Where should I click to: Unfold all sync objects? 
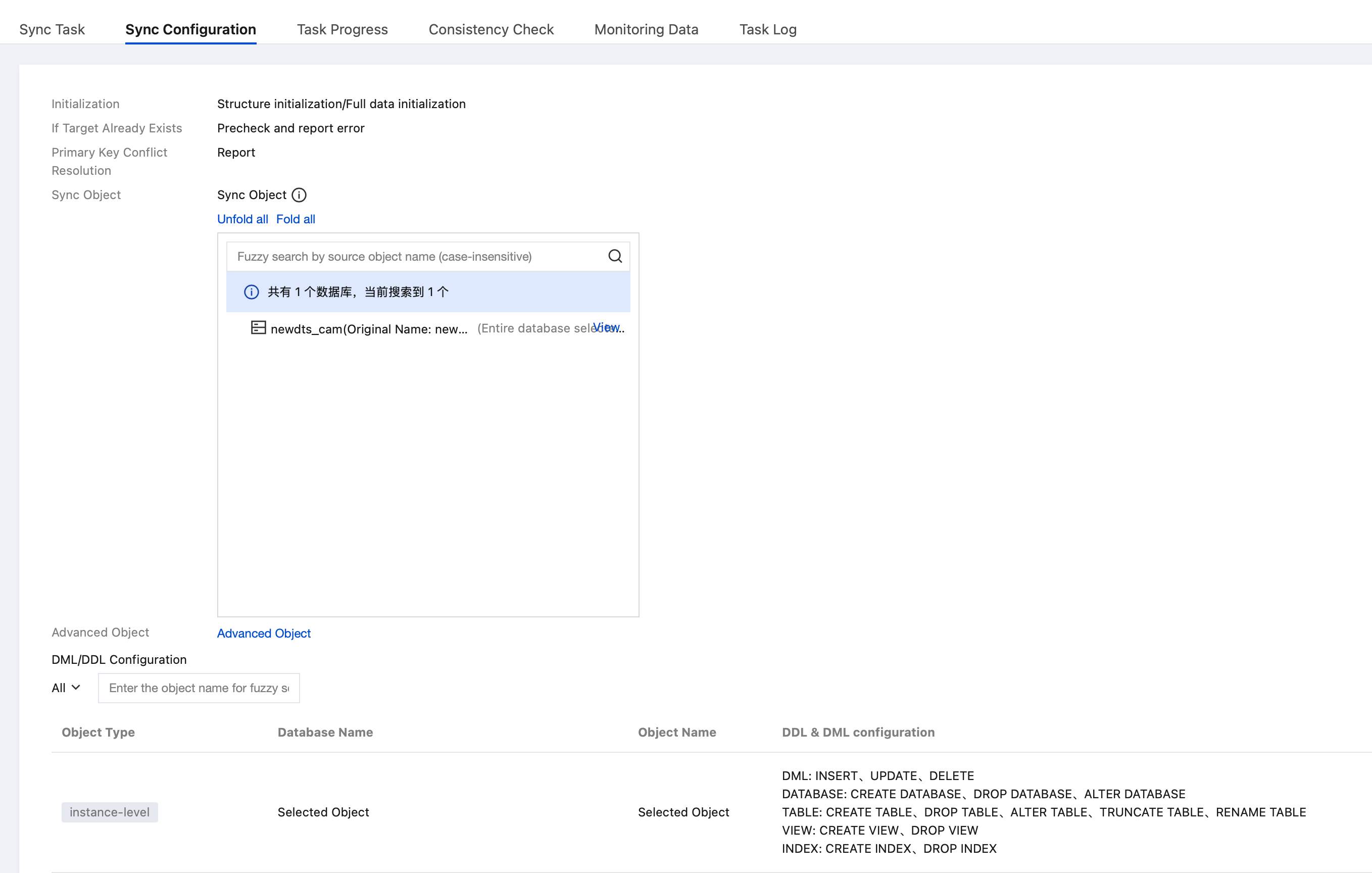(242, 219)
